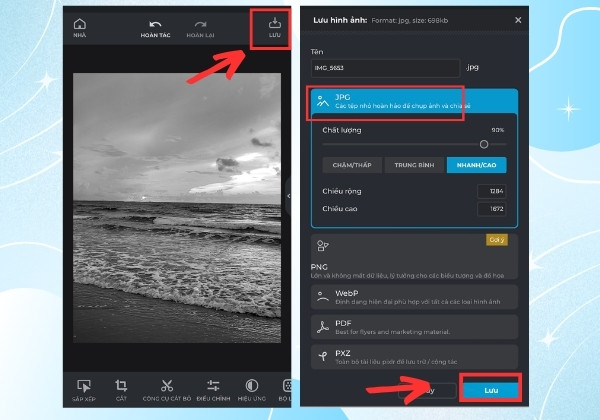Click the blue Lưu save button

point(491,390)
